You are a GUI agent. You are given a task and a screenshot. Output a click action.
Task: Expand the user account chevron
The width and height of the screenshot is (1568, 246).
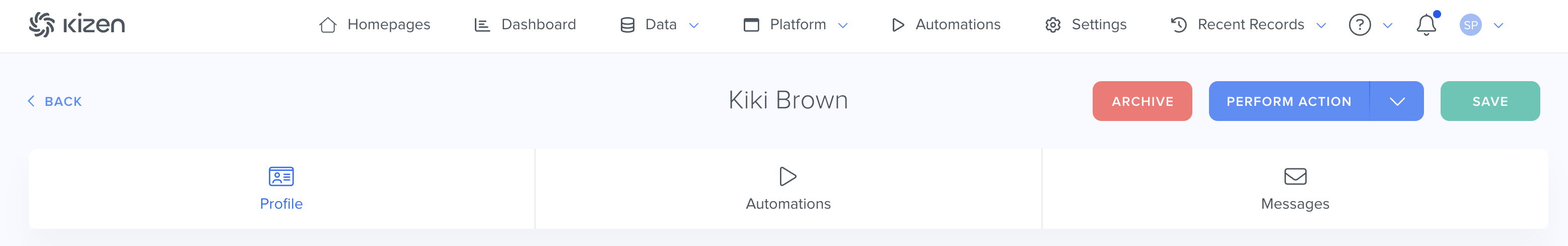(x=1499, y=26)
